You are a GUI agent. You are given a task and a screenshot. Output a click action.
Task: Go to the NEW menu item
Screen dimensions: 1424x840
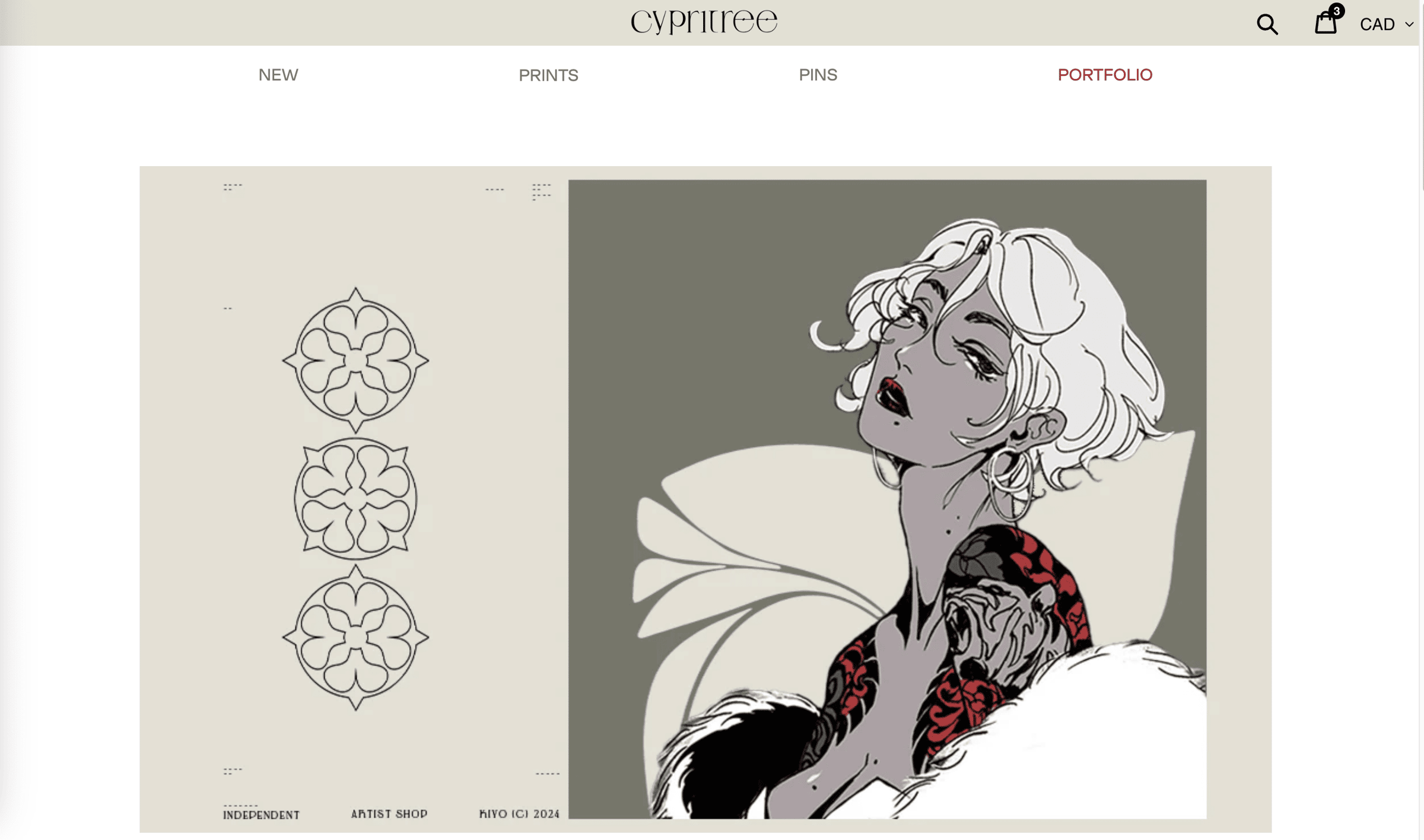tap(278, 75)
